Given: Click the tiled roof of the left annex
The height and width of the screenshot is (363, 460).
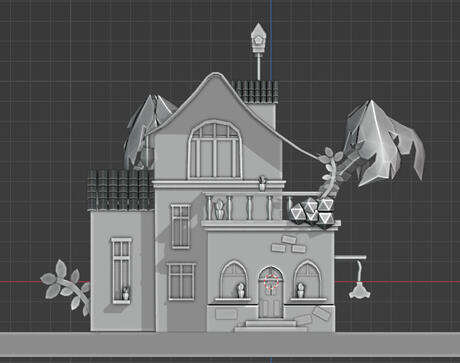Looking at the screenshot, I should coord(120,190).
